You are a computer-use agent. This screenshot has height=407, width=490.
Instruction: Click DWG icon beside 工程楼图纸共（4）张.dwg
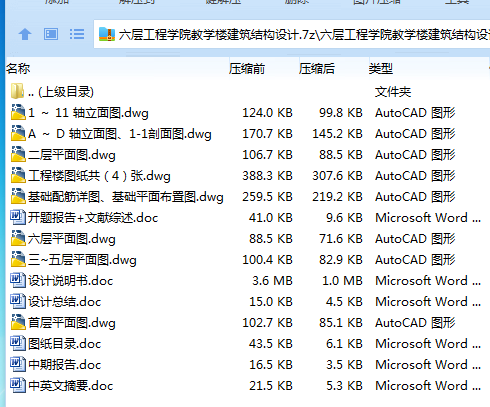[18, 175]
